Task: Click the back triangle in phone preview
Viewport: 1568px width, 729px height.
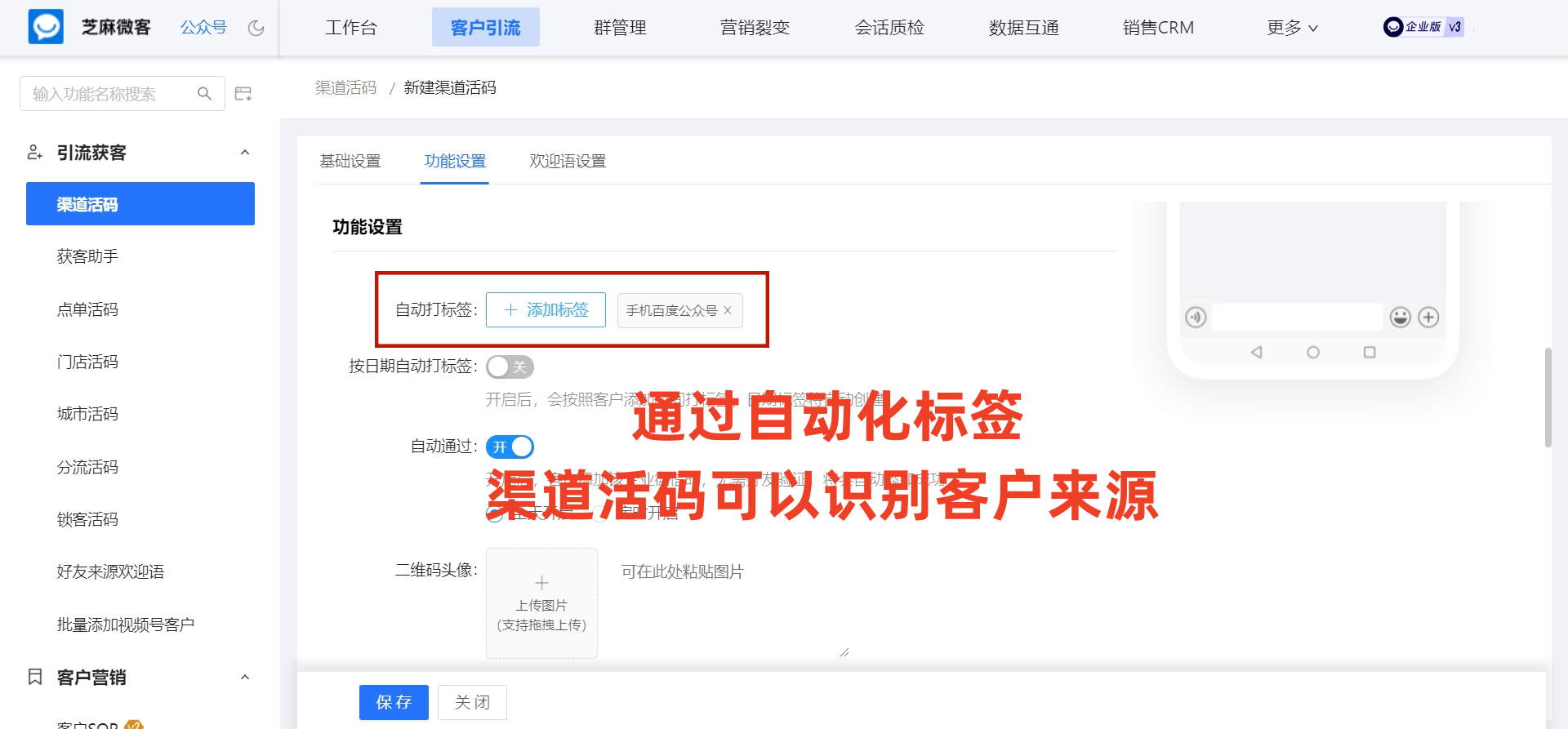Action: coord(1257,353)
